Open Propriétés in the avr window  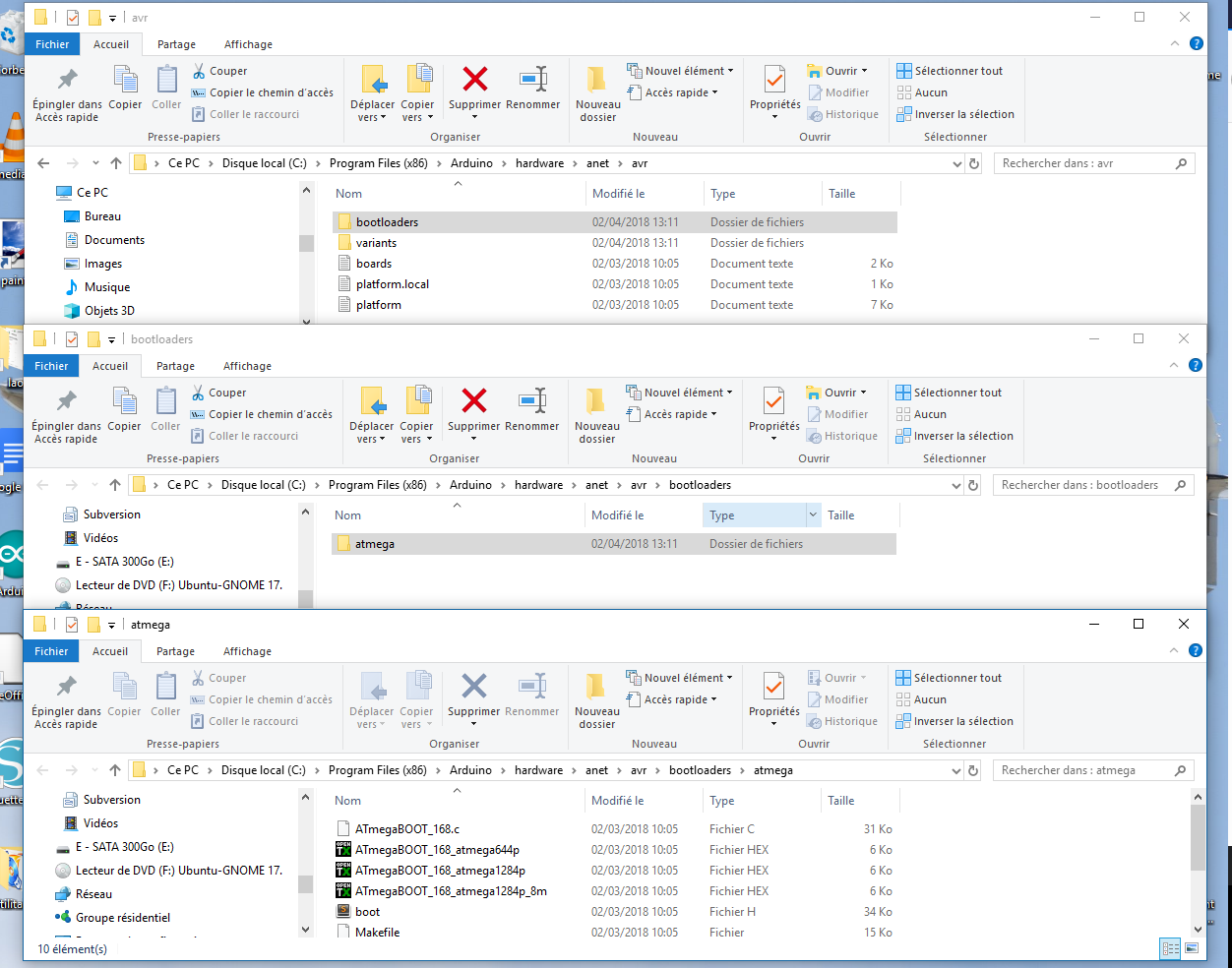[774, 91]
